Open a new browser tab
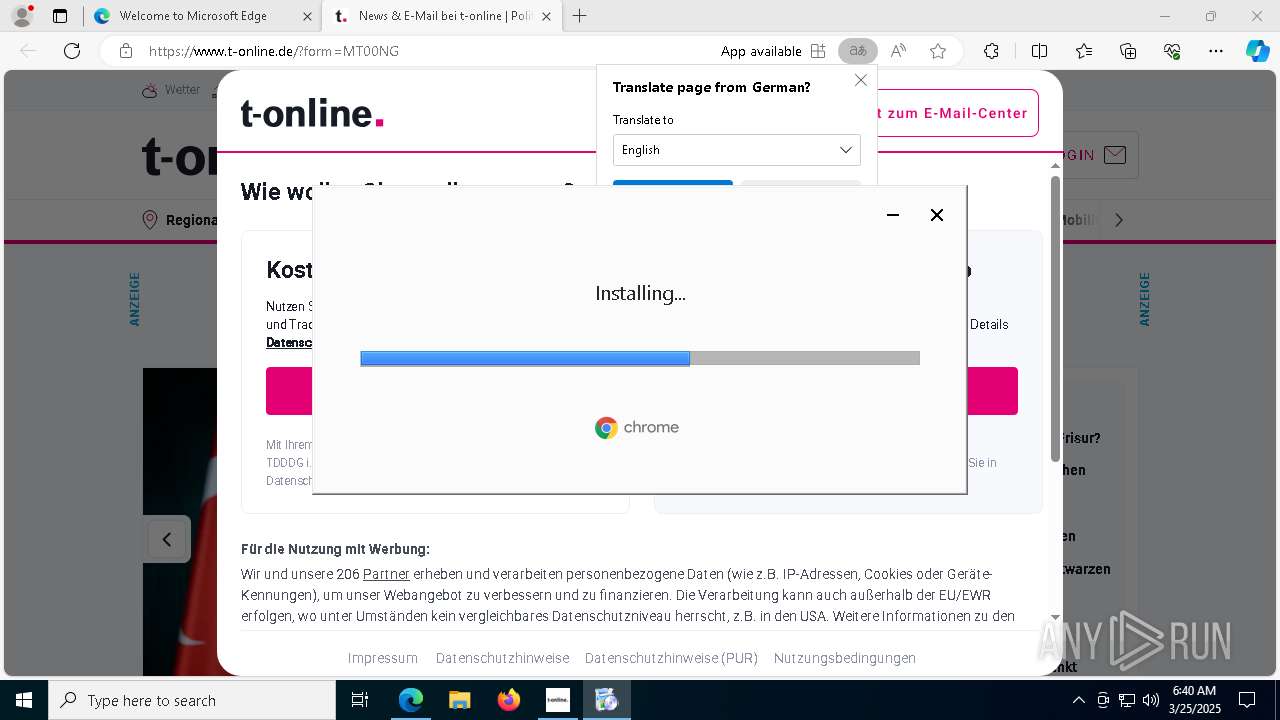Viewport: 1280px width, 720px height. (580, 16)
